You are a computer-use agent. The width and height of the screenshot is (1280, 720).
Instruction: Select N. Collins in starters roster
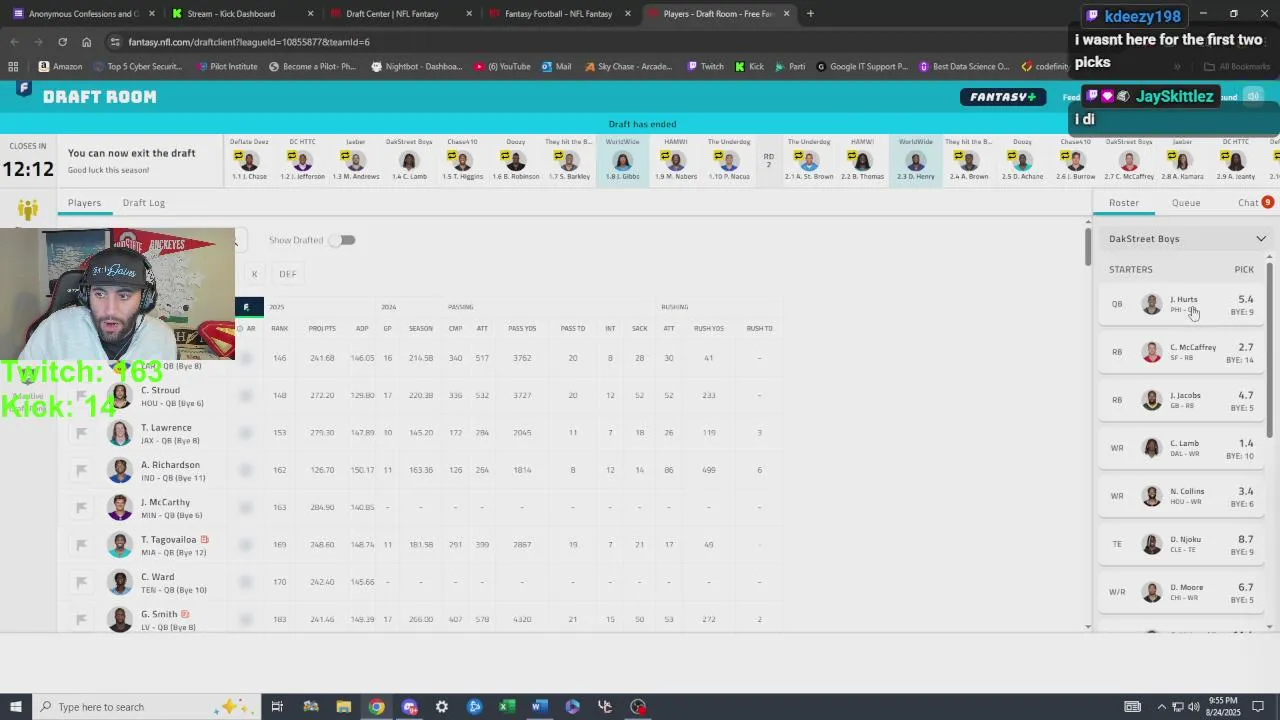pos(1183,496)
